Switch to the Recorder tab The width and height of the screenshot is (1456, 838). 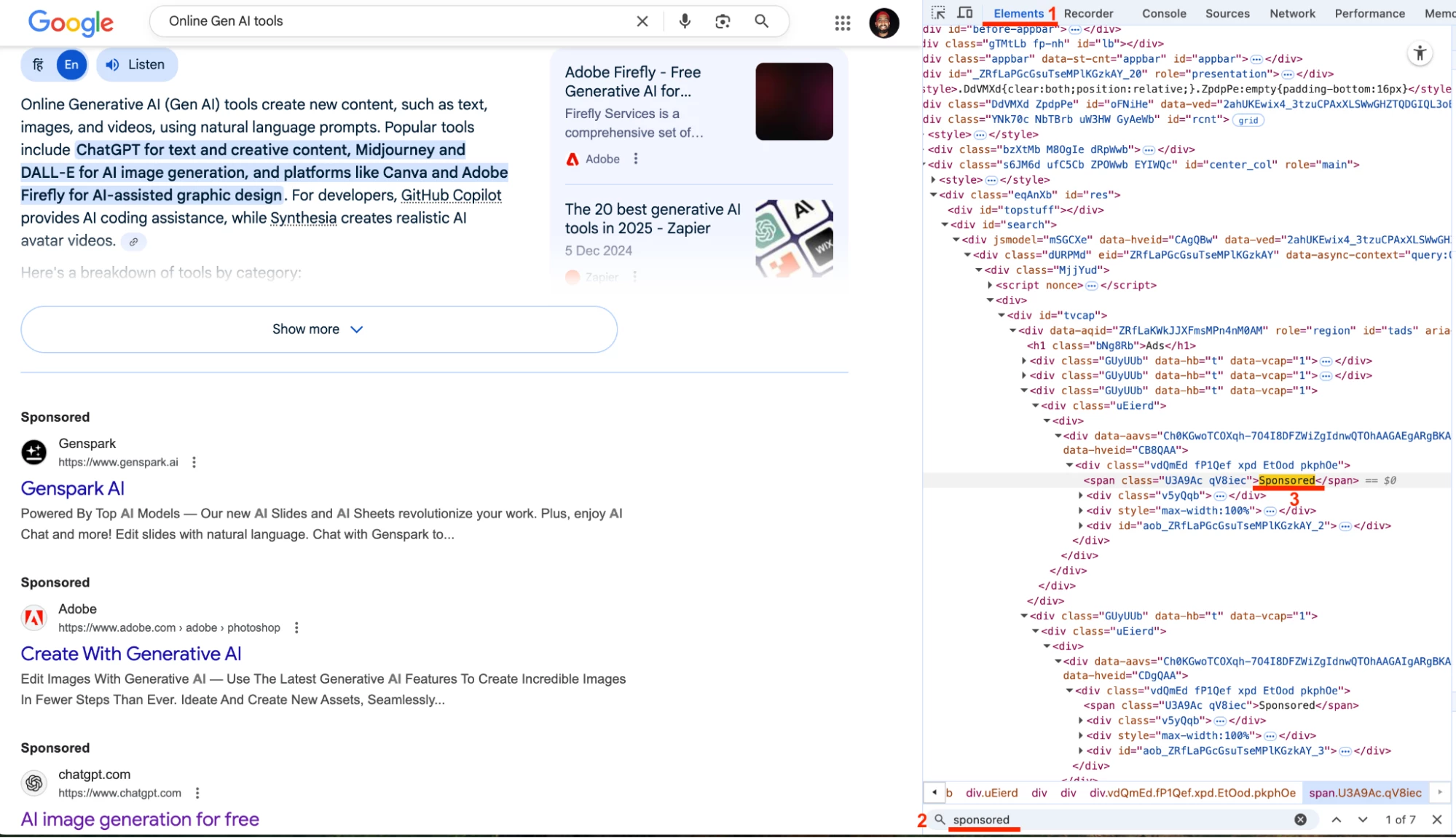point(1088,13)
